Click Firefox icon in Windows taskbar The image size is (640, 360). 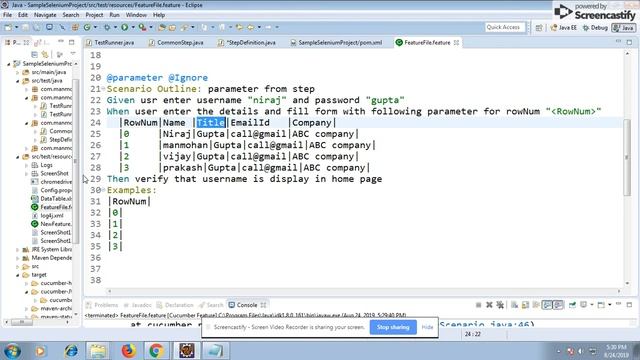pyautogui.click(x=129, y=351)
